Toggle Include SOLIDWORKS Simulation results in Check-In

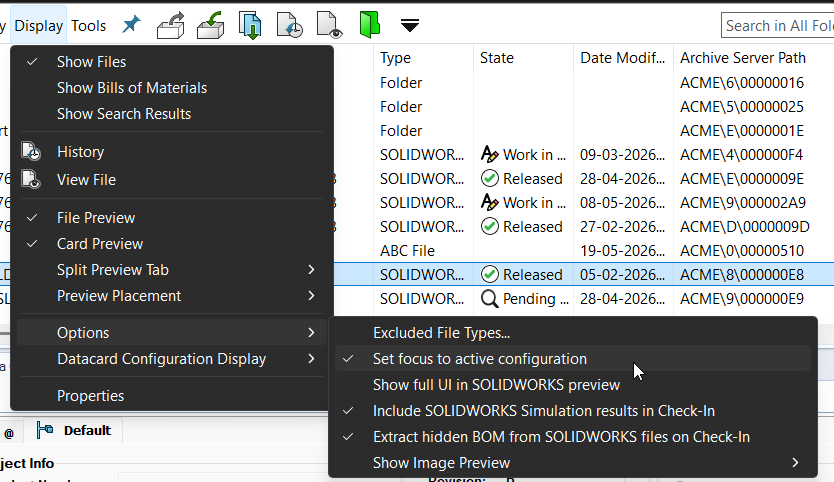[573, 411]
